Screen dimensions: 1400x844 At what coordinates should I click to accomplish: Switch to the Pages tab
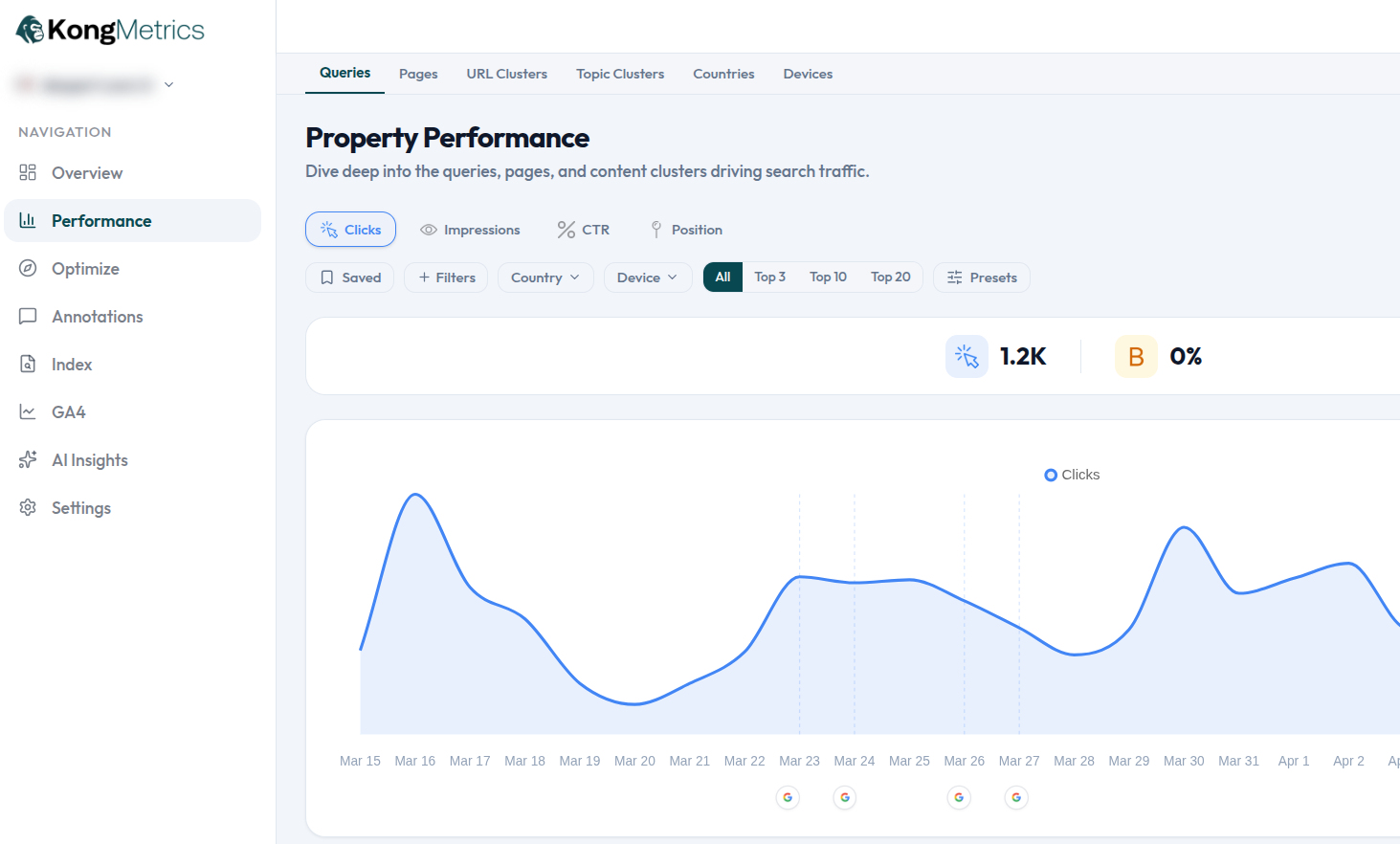click(418, 74)
